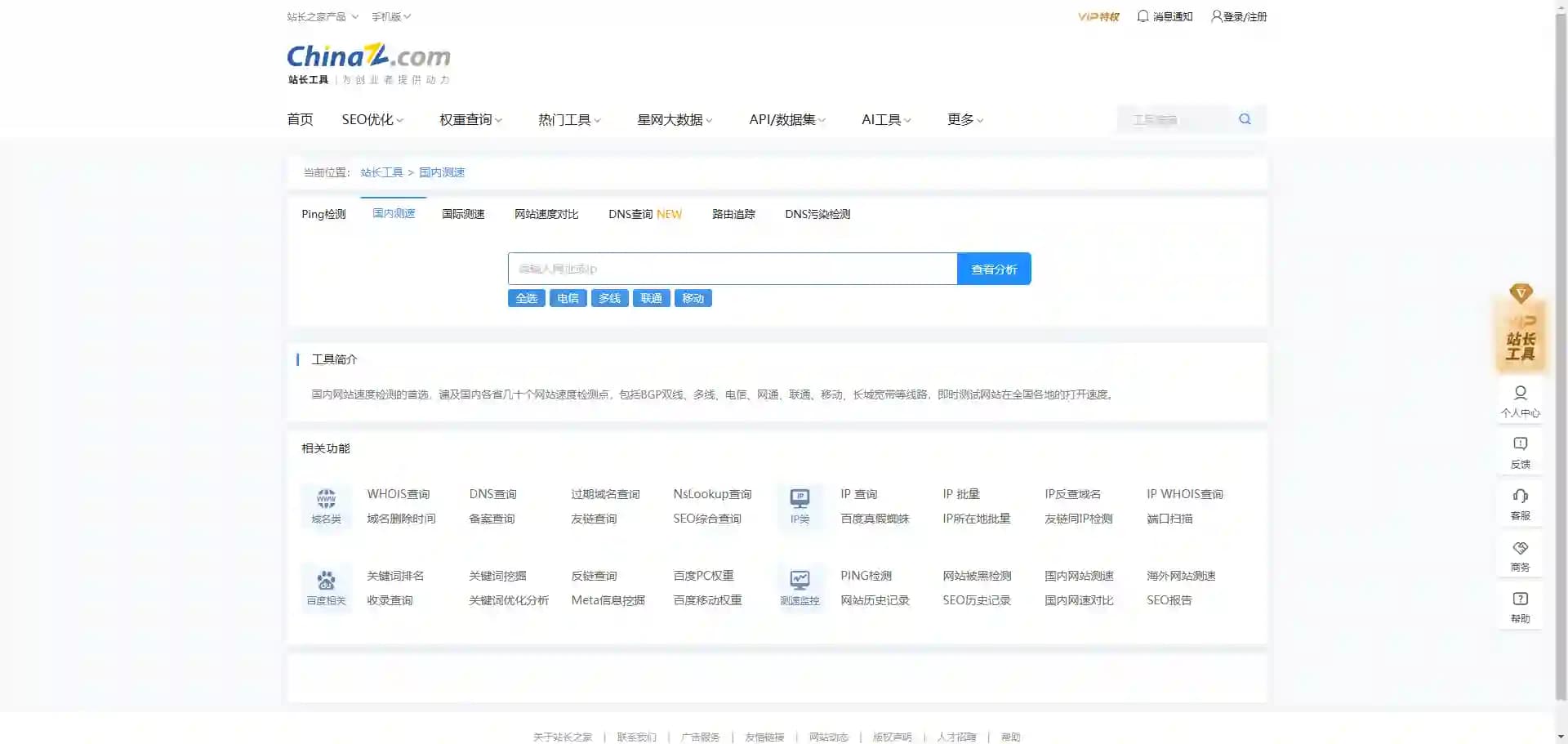Image resolution: width=1568 pixels, height=744 pixels.
Task: Open the 网站被黑检测 link
Action: click(x=977, y=576)
